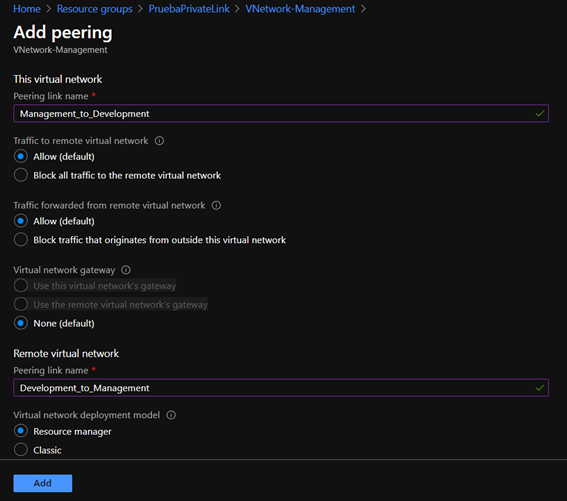Return to VNetwork-Management breadcrumb
567x501 pixels.
[300, 9]
